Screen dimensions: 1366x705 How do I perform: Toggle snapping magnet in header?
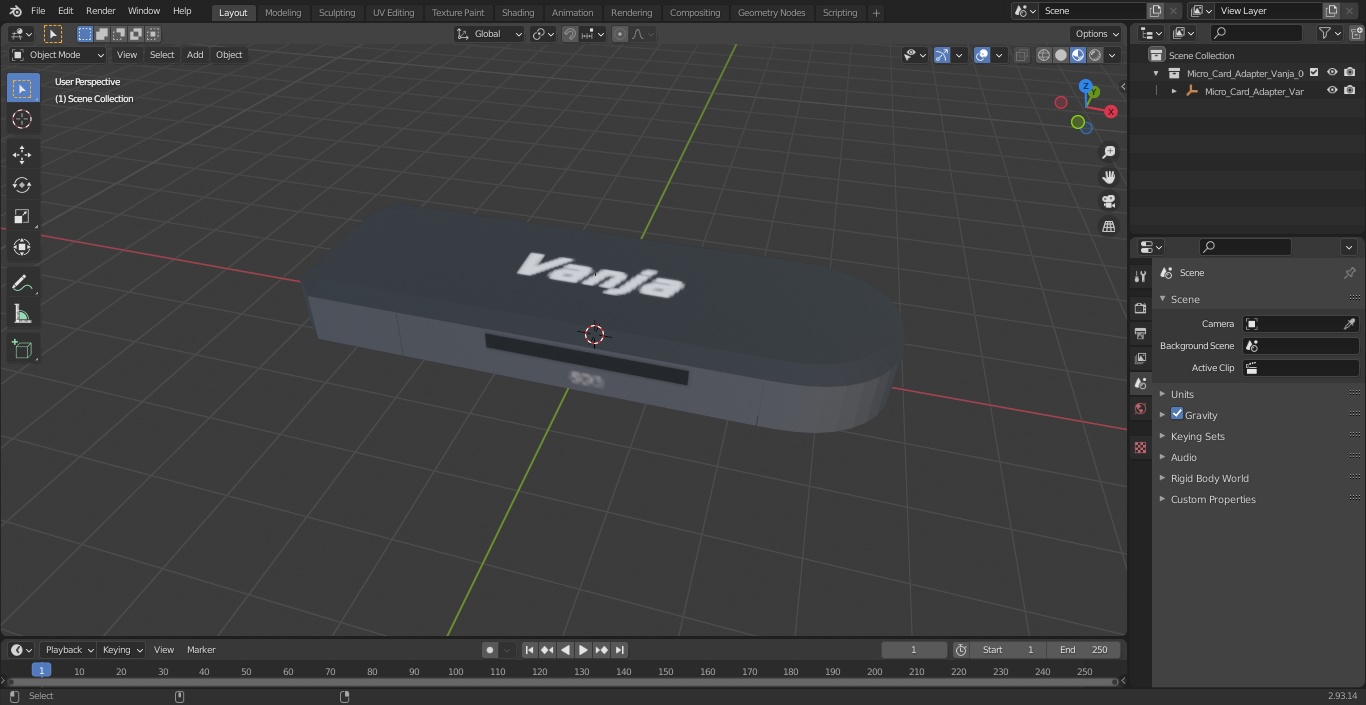coord(570,34)
